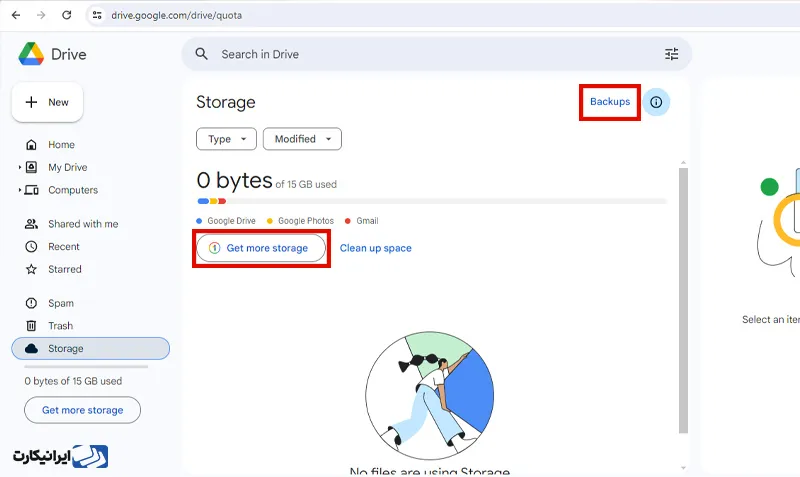The image size is (800, 477).
Task: Open Recent files list
Action: [x=64, y=247]
